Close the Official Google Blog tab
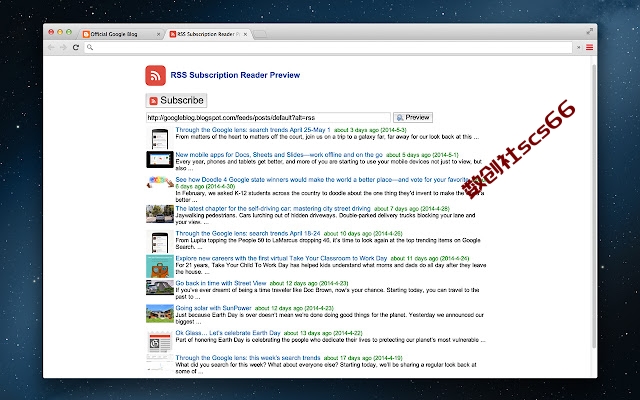 point(158,34)
